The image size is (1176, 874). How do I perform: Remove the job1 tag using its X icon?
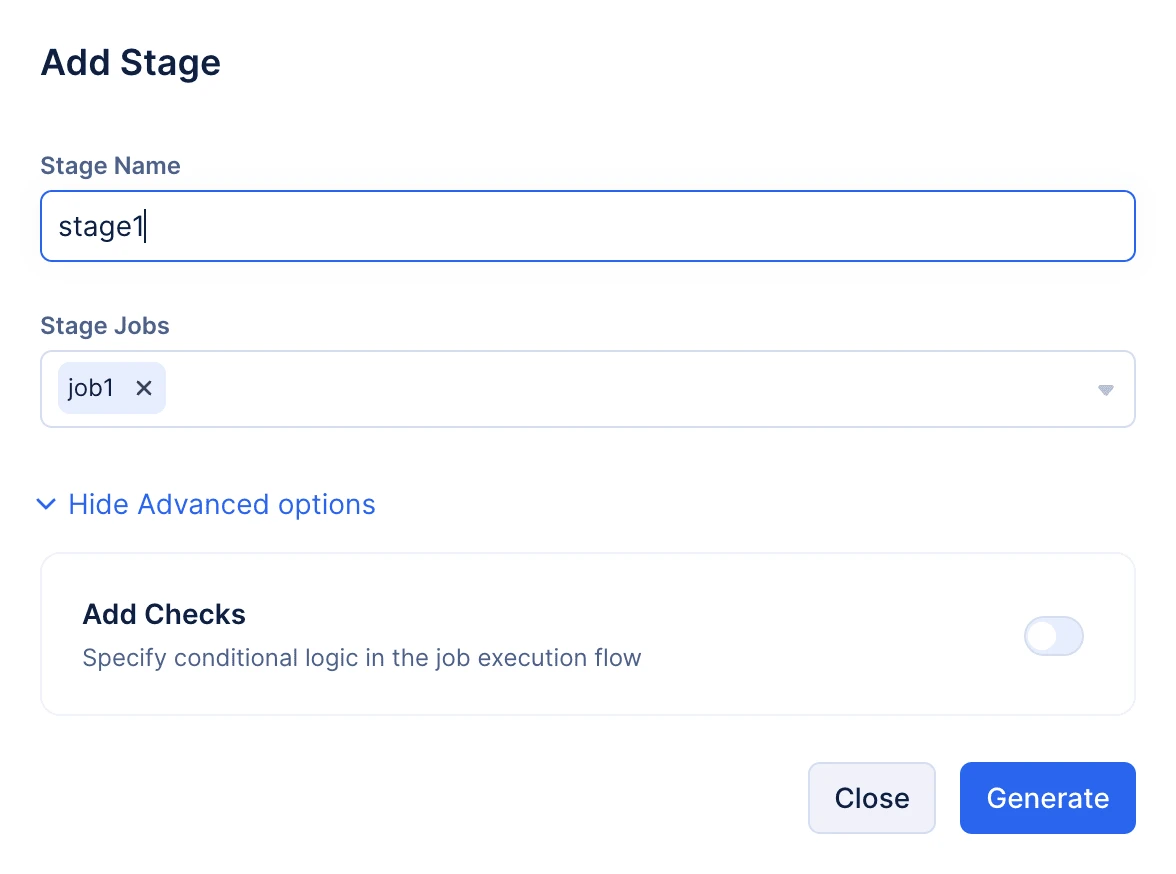point(144,388)
